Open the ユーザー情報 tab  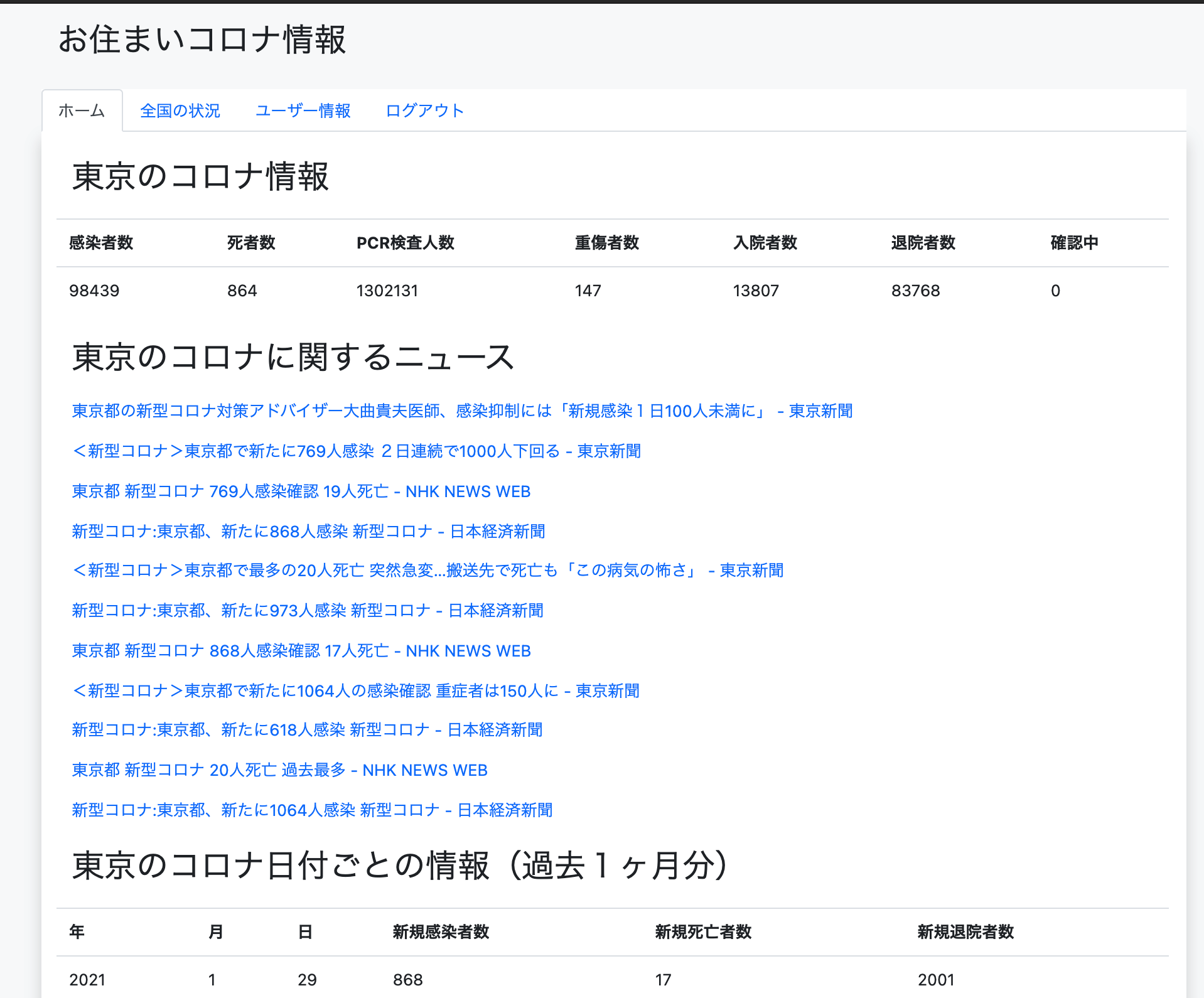(303, 110)
